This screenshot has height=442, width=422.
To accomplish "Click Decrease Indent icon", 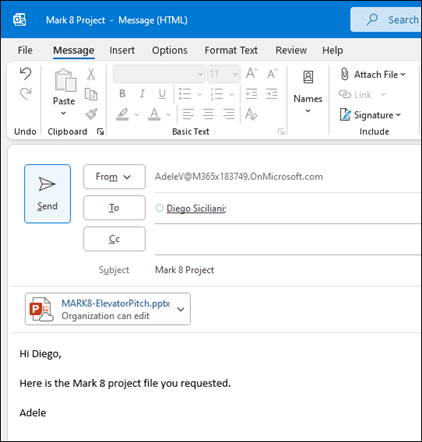I will tap(251, 94).
